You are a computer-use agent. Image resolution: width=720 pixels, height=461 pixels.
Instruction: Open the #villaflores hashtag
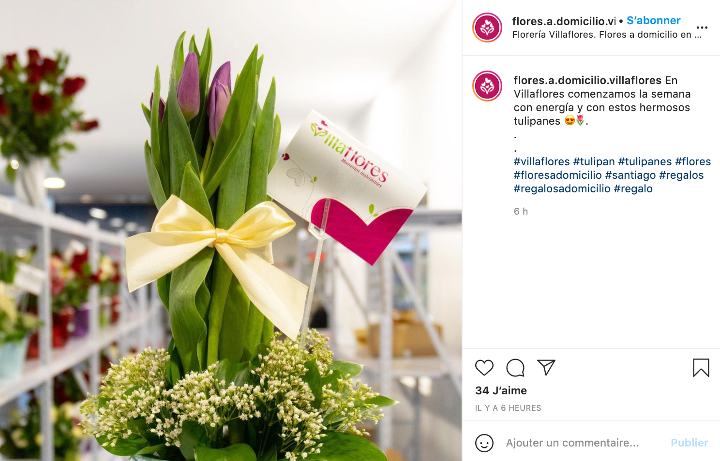(x=541, y=162)
